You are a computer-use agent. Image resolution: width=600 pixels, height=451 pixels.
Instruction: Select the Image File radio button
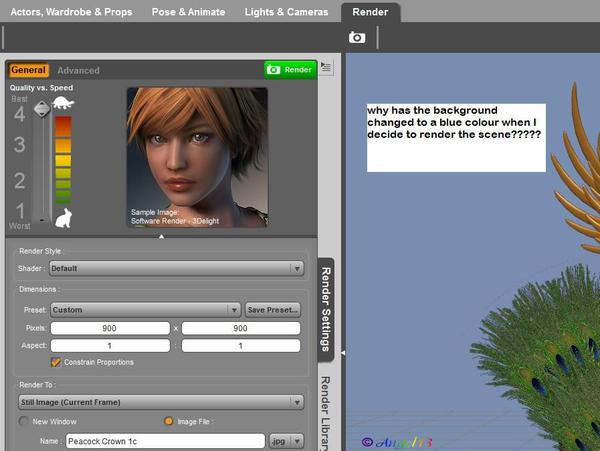(x=168, y=421)
